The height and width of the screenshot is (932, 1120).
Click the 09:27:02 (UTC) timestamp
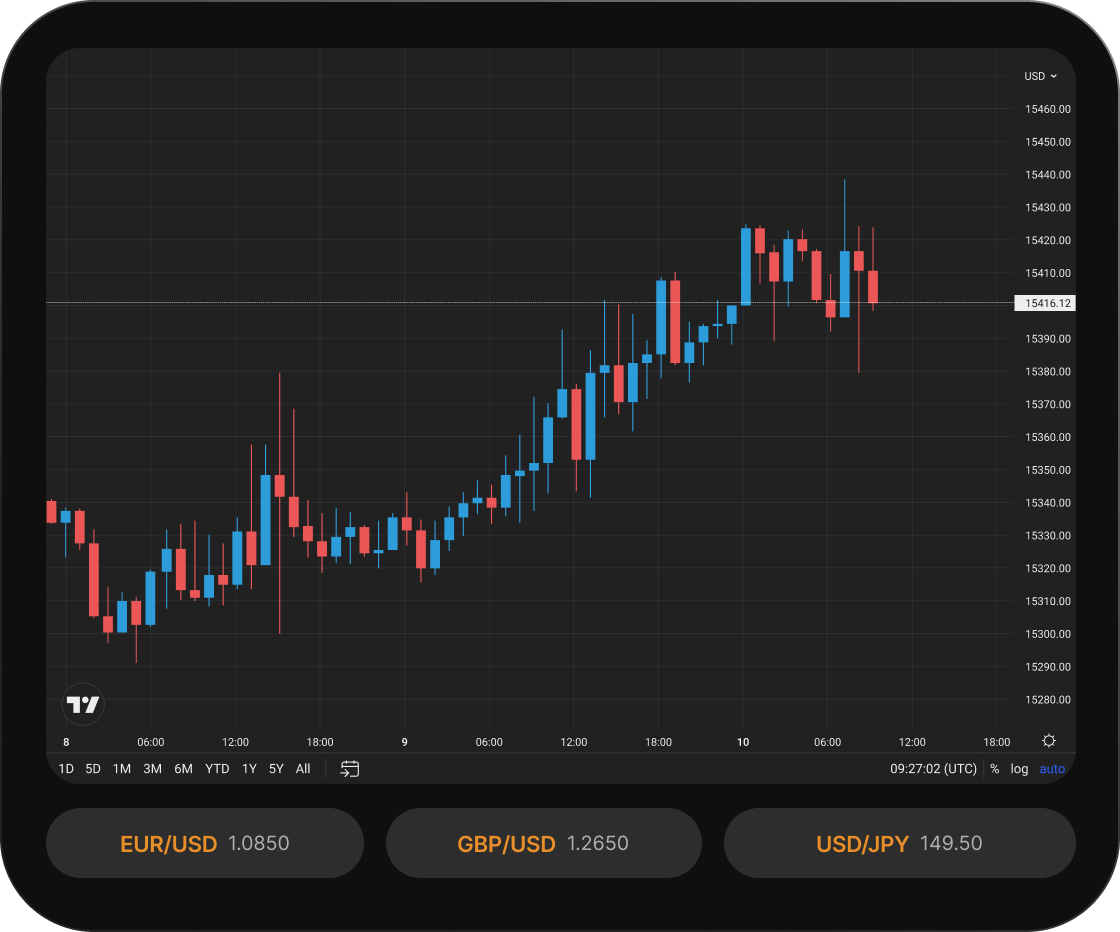(932, 769)
